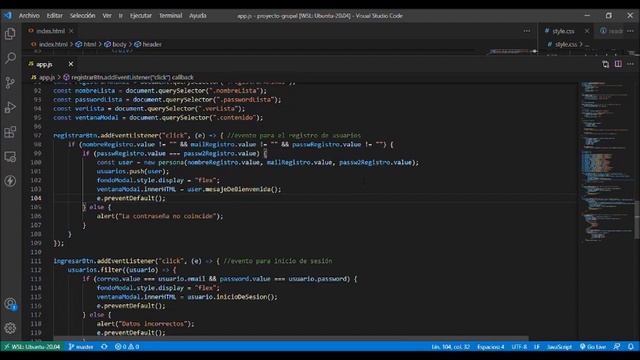Switch to the readme tab
Image resolution: width=640 pixels, height=360 pixels.
click(x=611, y=31)
